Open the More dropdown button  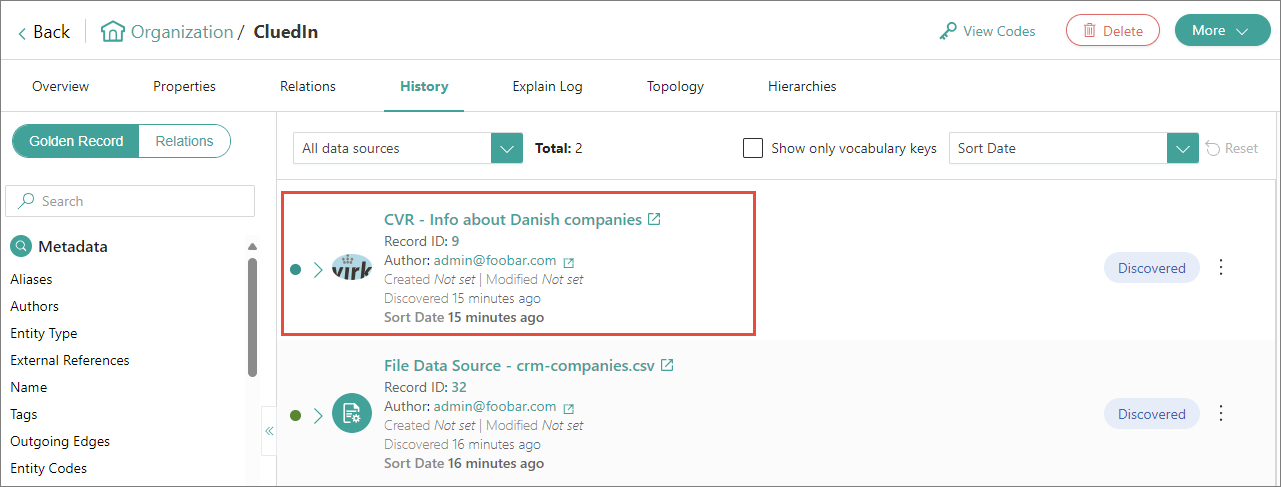(1222, 30)
